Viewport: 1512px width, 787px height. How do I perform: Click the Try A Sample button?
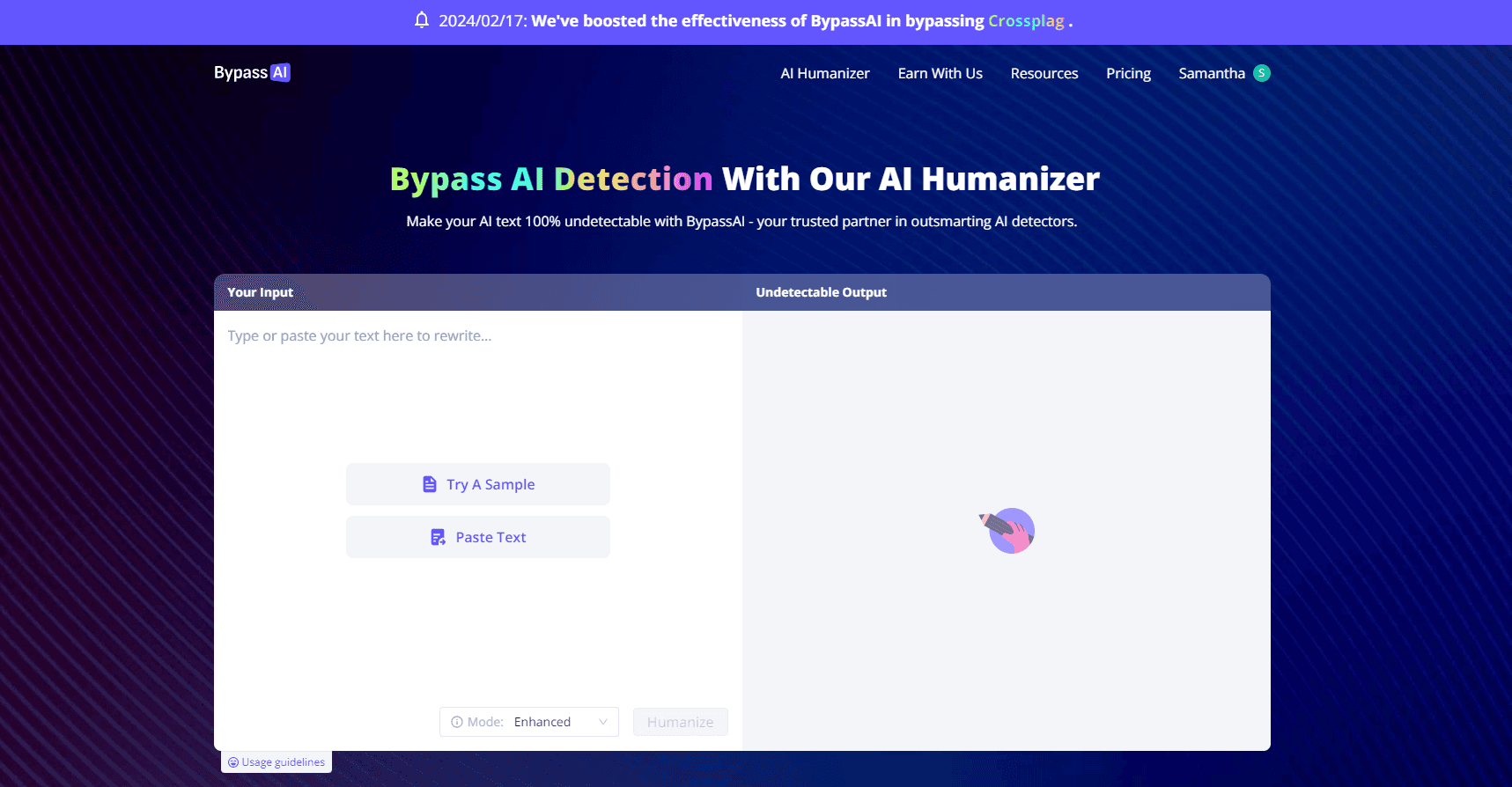pos(490,484)
